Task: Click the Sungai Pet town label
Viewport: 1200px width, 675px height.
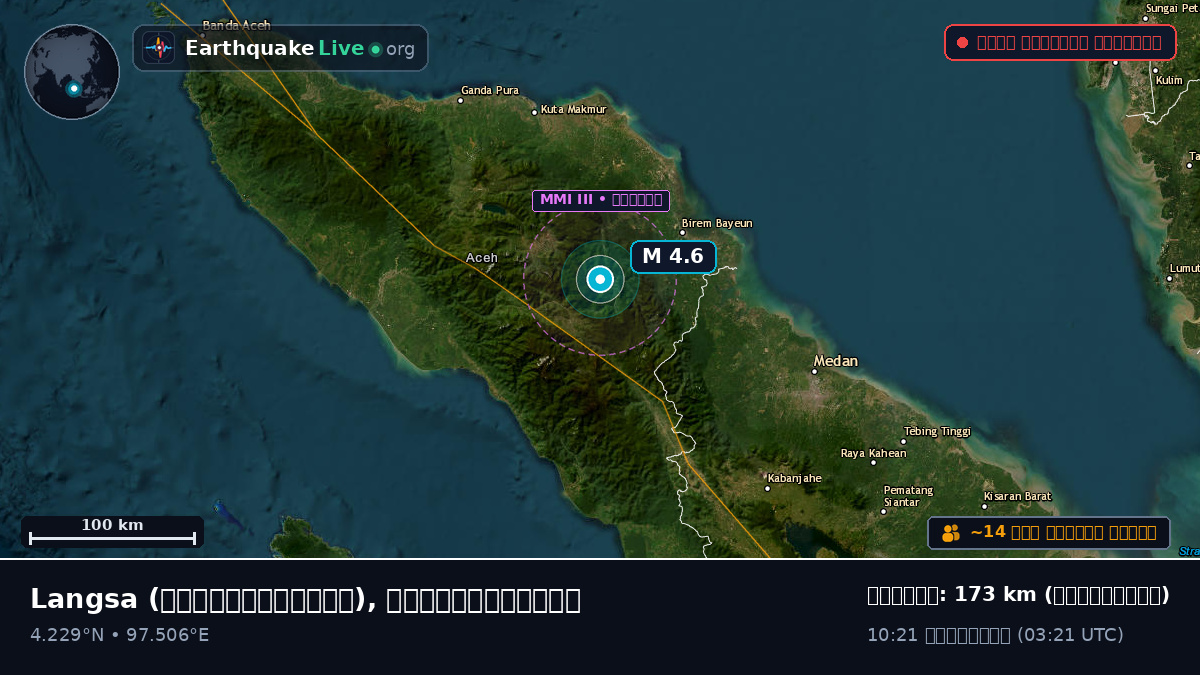Action: (1172, 8)
